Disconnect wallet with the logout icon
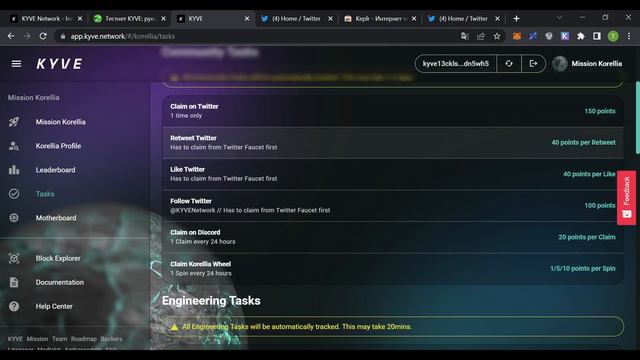The height and width of the screenshot is (360, 640). [533, 64]
